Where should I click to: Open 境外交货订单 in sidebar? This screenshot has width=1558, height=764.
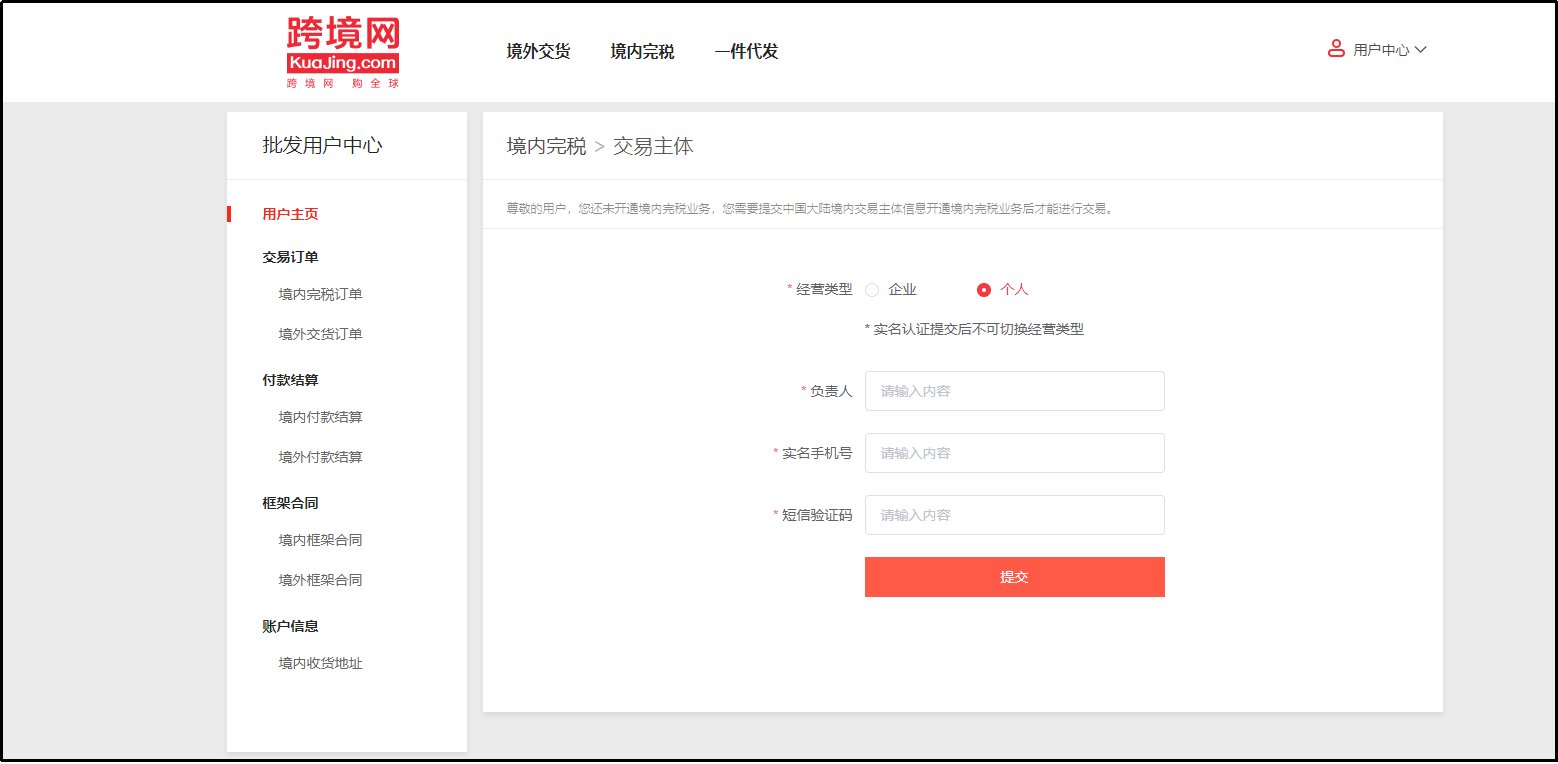[x=320, y=334]
